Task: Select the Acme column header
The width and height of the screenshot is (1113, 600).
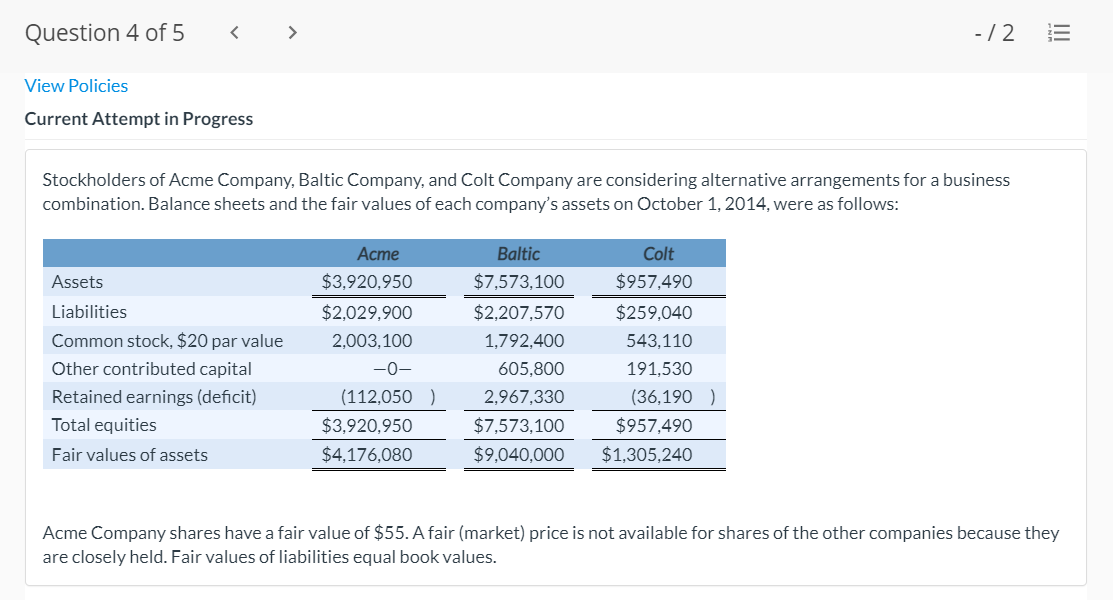Action: pos(378,254)
